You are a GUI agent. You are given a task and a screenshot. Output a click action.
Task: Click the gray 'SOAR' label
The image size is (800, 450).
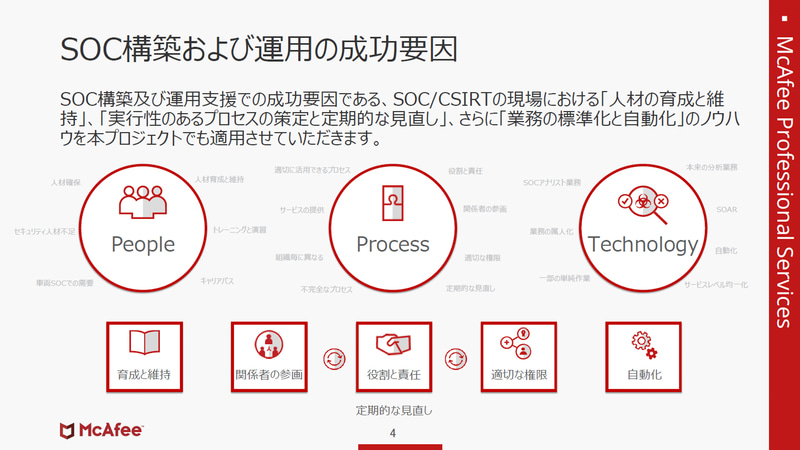727,210
